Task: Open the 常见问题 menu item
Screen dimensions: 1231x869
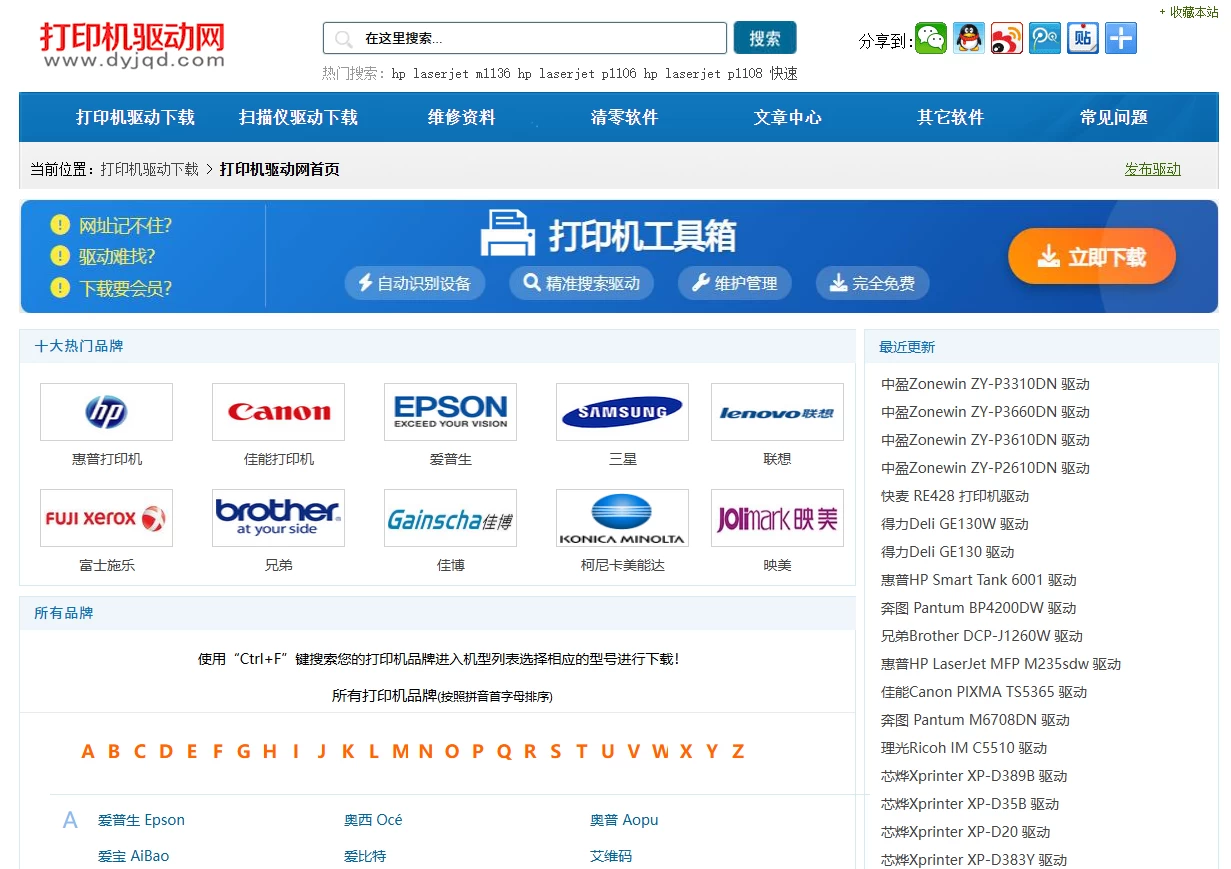Action: (1113, 117)
